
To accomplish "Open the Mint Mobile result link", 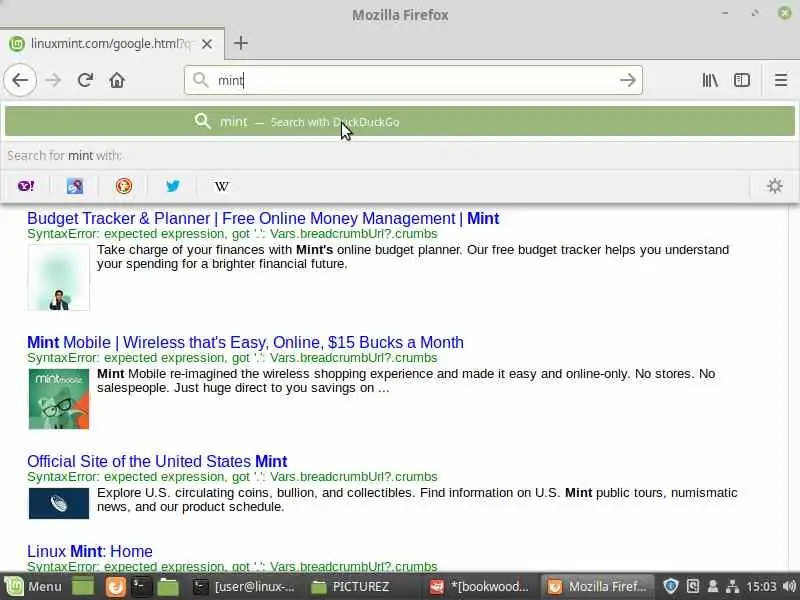I will coord(245,342).
